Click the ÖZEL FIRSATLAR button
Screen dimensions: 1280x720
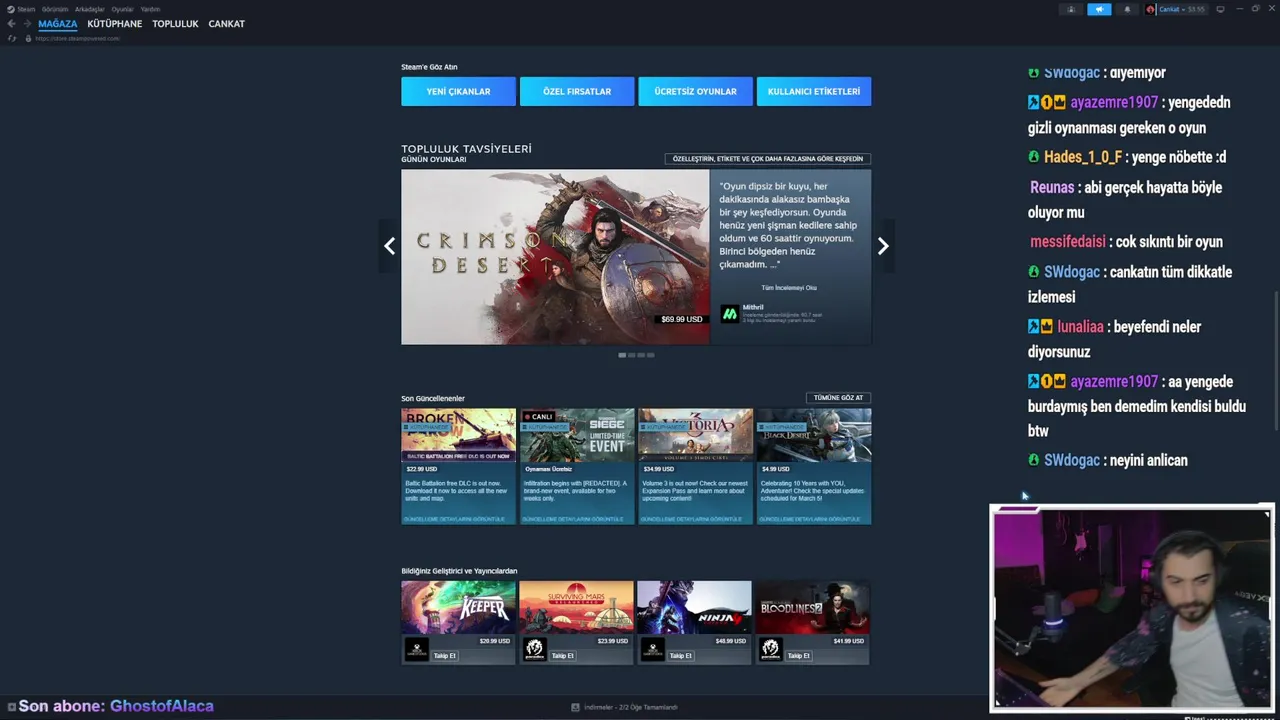577,91
